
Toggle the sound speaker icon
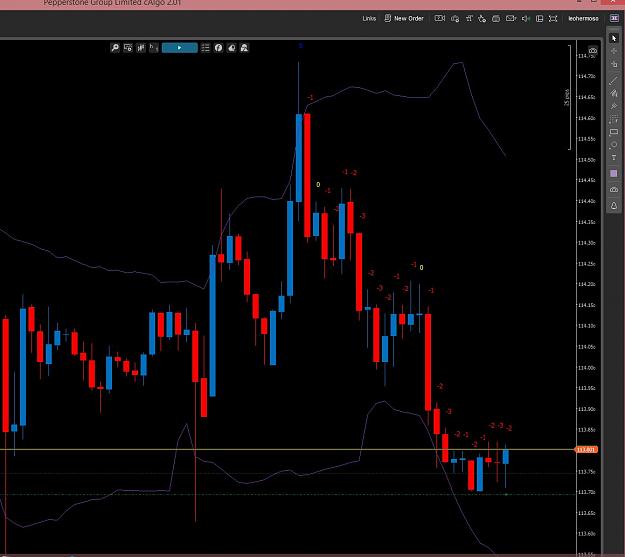526,18
